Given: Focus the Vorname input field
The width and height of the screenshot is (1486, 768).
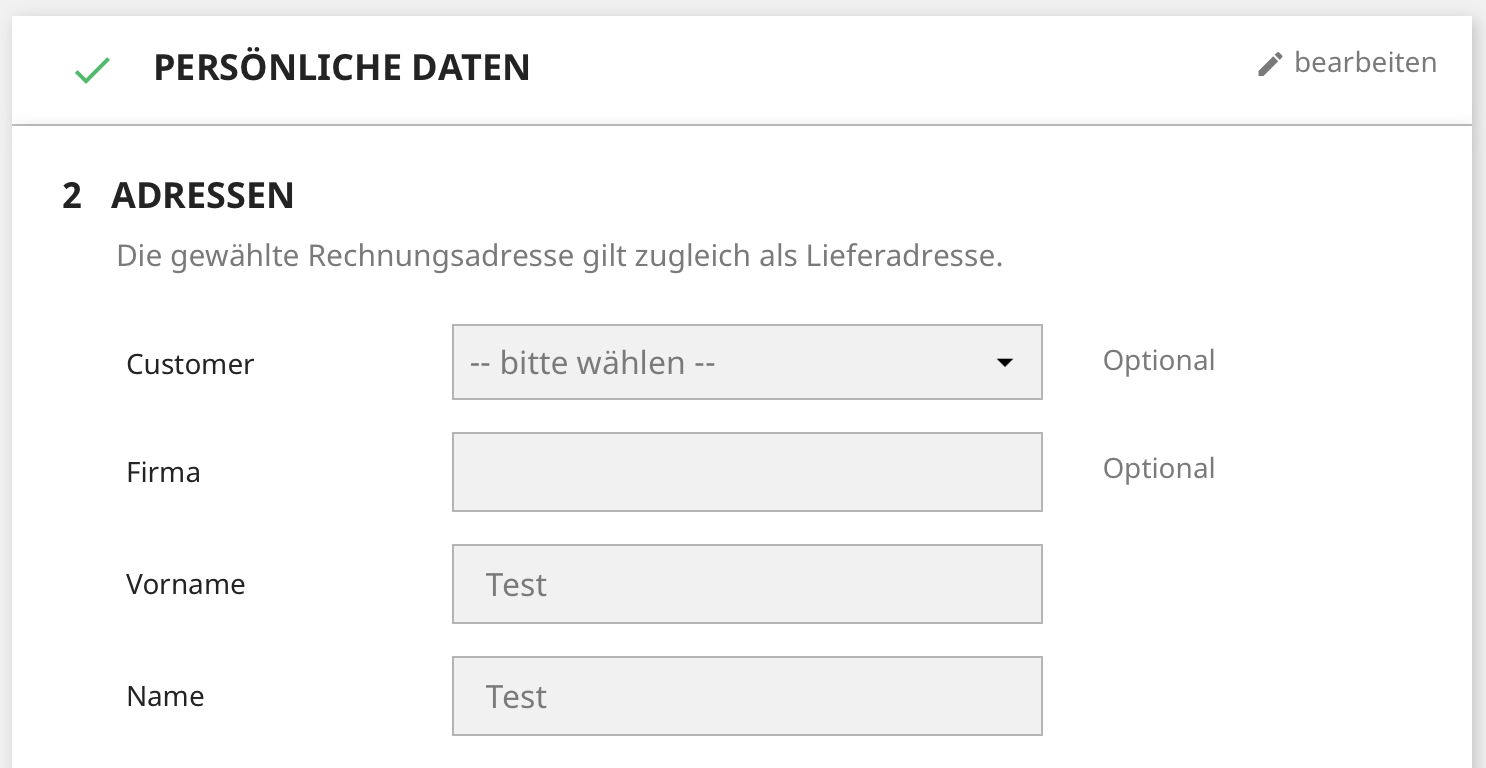Looking at the screenshot, I should 747,584.
